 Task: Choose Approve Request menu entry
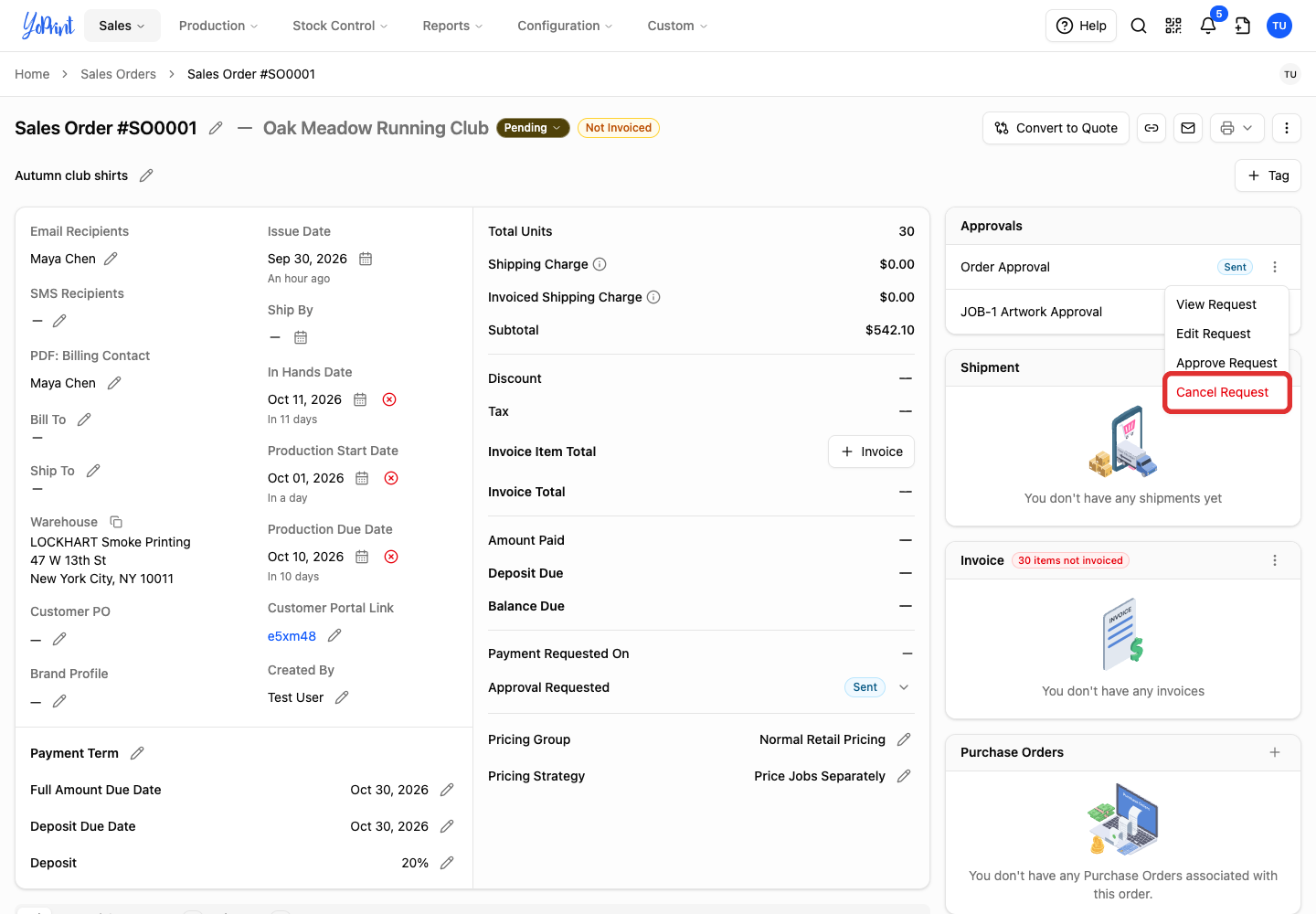point(1226,363)
